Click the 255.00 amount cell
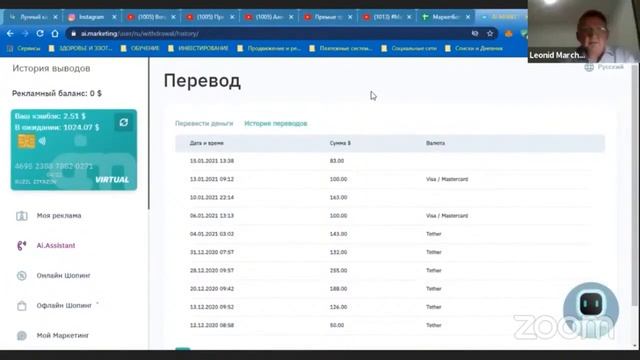 tap(338, 270)
